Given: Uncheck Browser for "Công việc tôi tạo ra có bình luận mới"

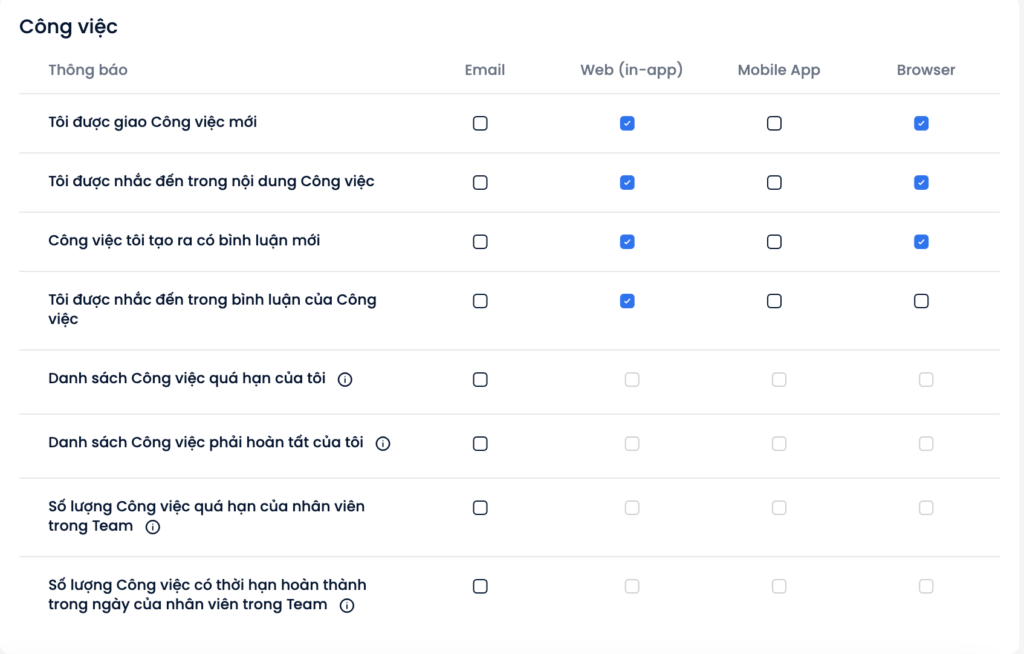Looking at the screenshot, I should (x=921, y=242).
